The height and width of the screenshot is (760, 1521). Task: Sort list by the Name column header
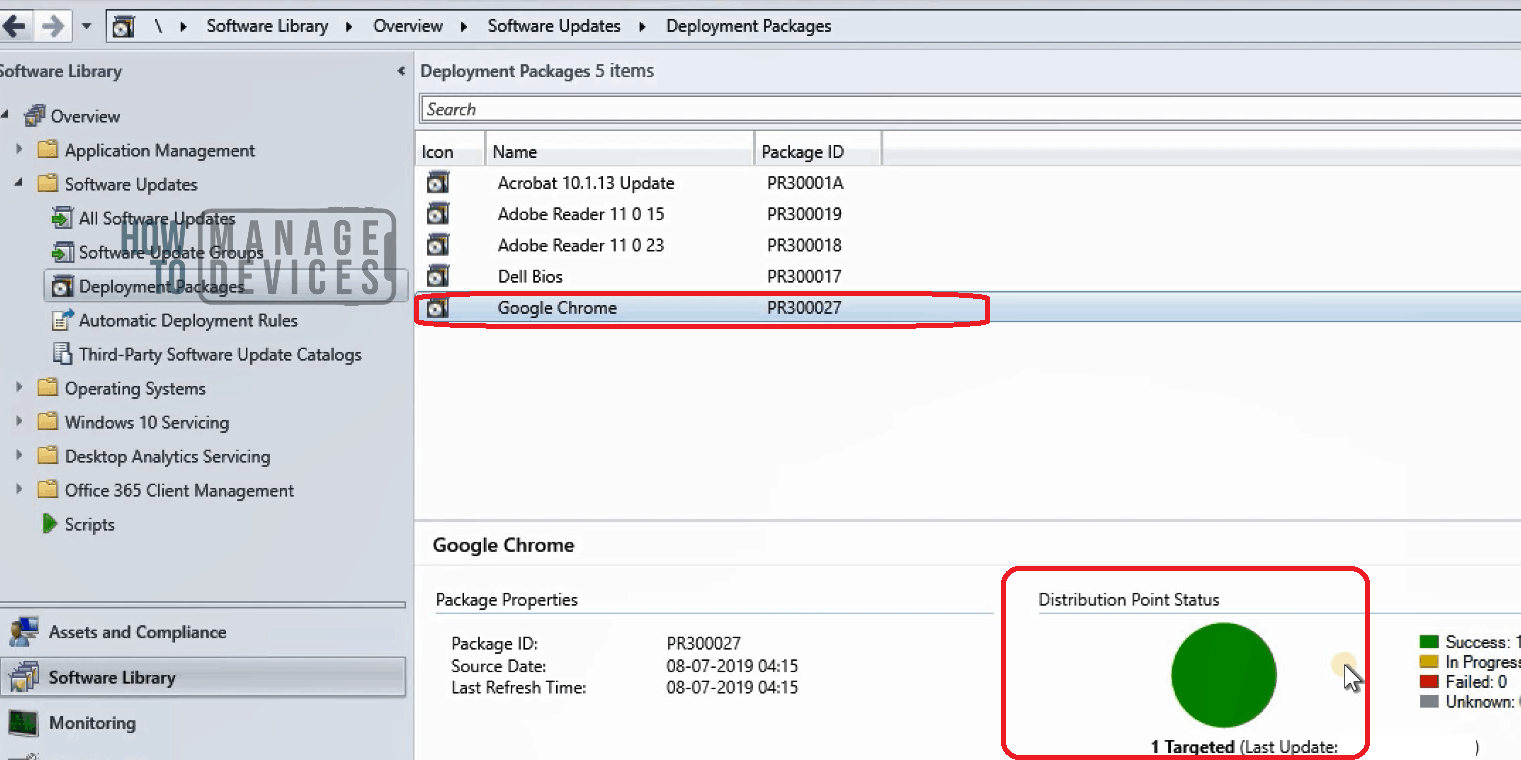[620, 152]
